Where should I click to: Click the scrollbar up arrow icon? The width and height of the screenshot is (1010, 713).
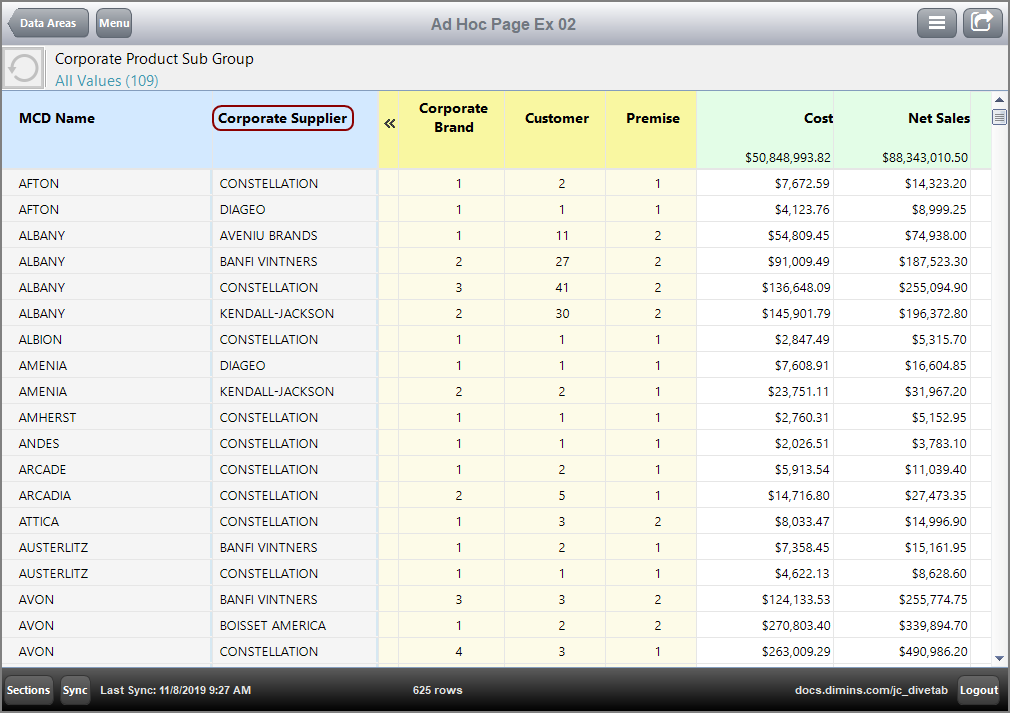tap(1000, 99)
